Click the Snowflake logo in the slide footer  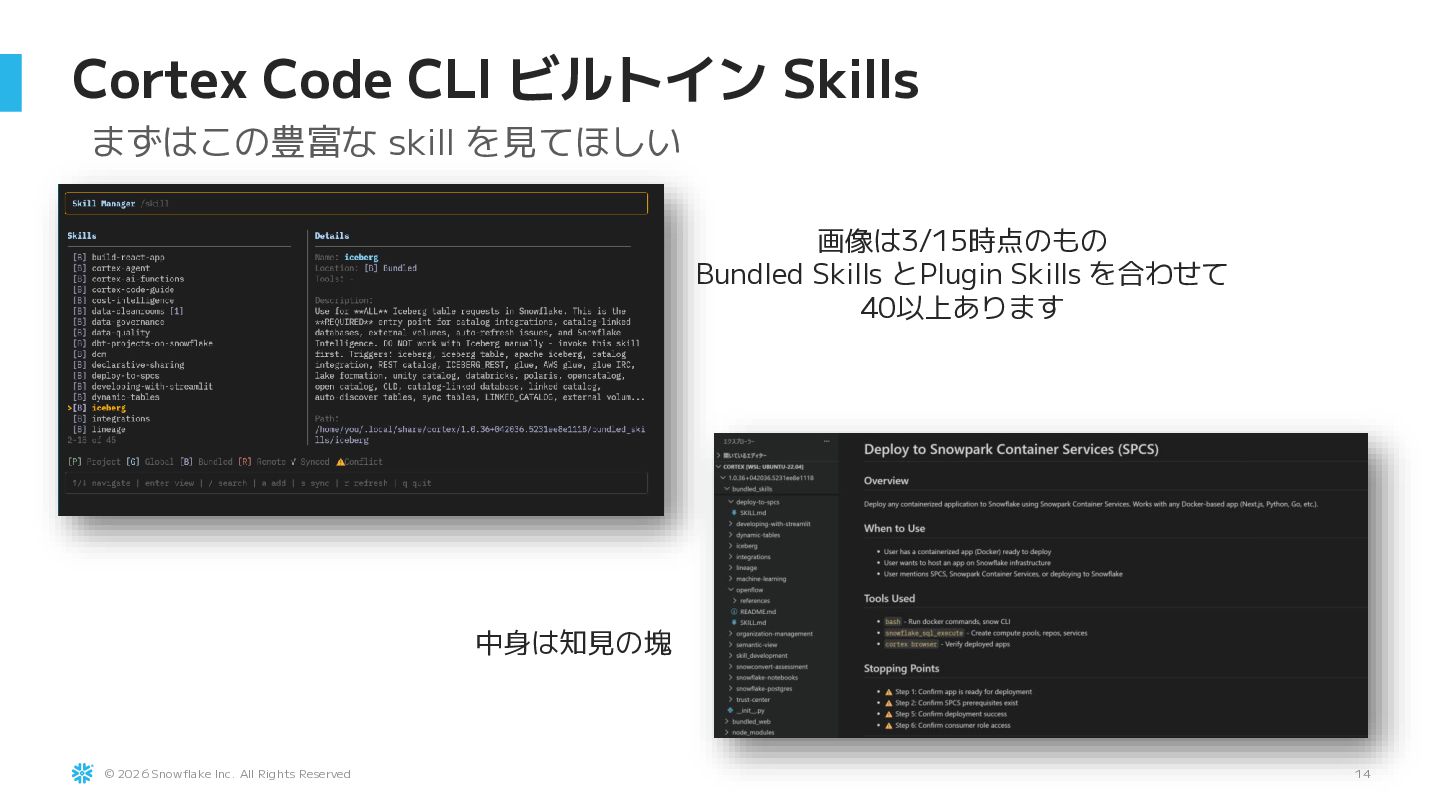(x=82, y=773)
